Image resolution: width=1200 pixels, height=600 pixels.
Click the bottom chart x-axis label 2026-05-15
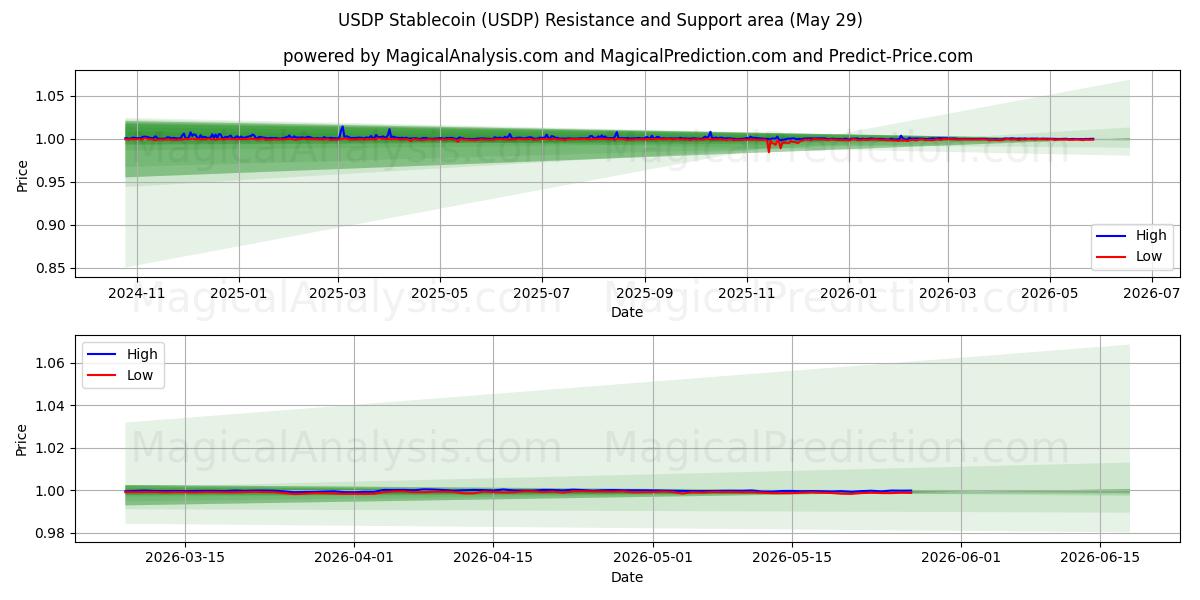pyautogui.click(x=791, y=559)
